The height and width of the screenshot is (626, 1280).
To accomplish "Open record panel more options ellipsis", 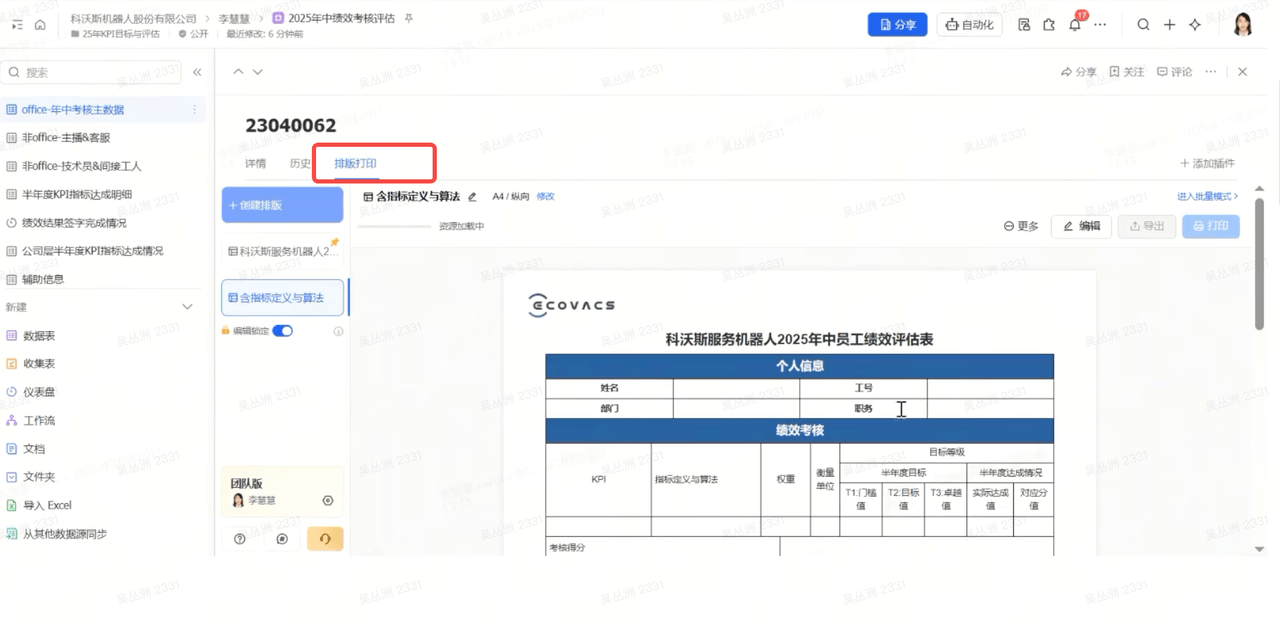I will click(1211, 72).
